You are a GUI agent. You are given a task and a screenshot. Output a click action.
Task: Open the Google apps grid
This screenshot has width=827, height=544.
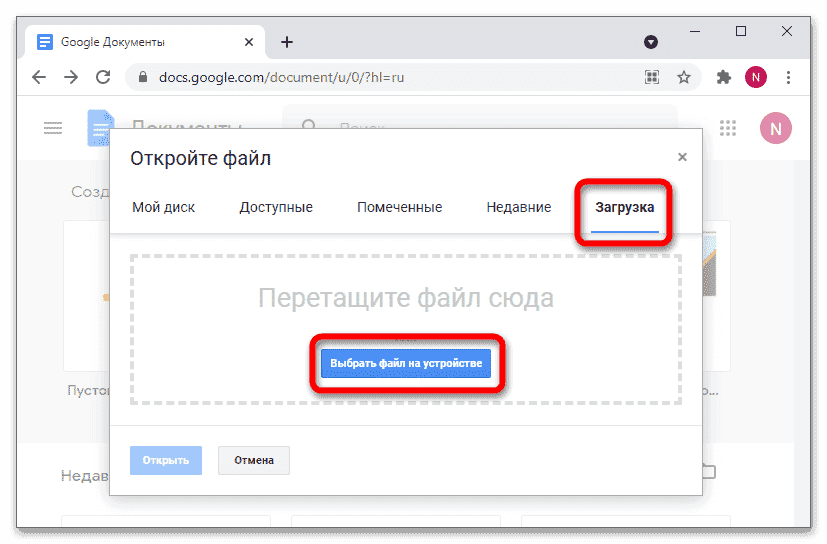pyautogui.click(x=728, y=128)
